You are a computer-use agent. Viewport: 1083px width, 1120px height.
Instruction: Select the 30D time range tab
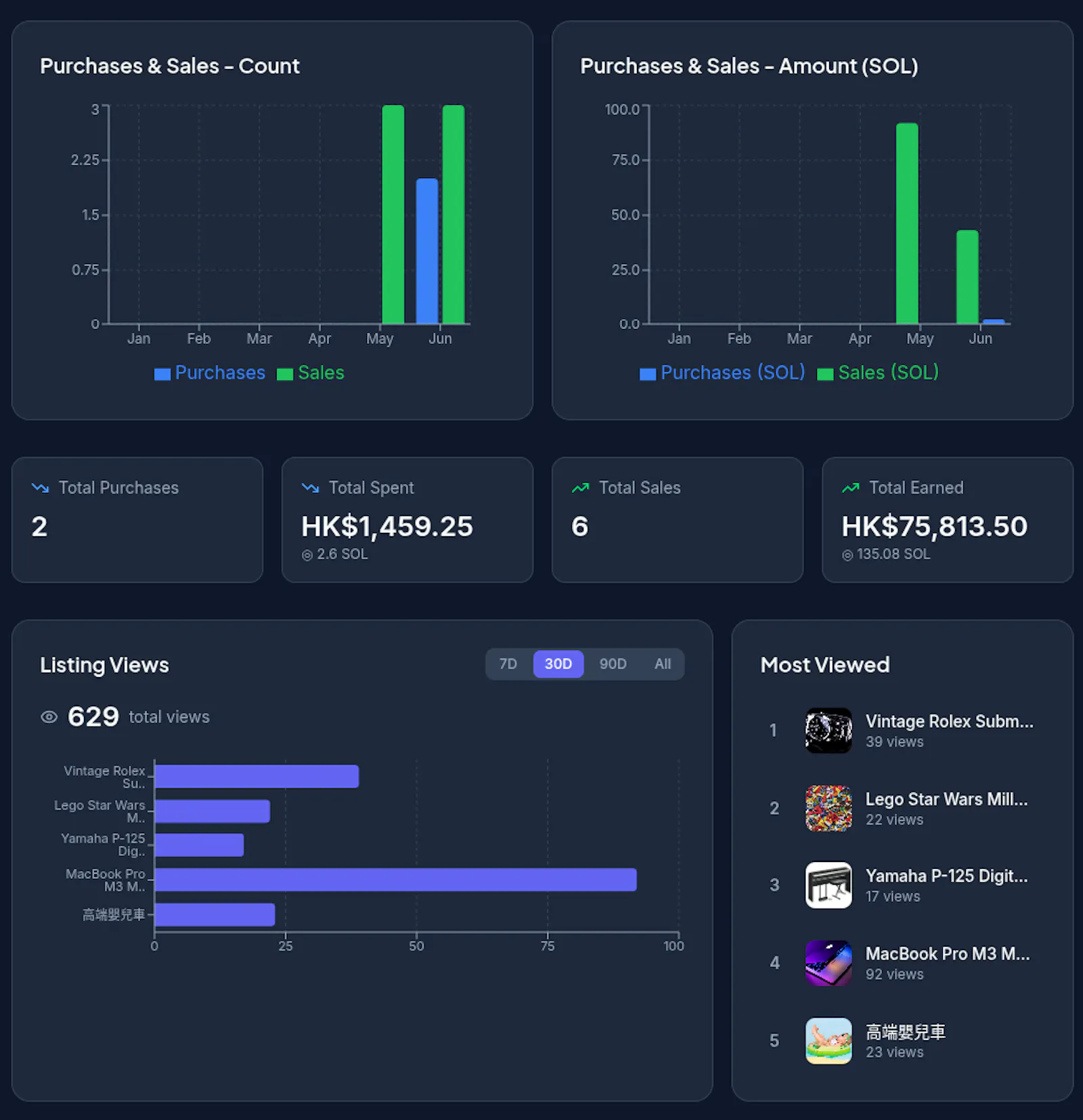click(x=558, y=664)
